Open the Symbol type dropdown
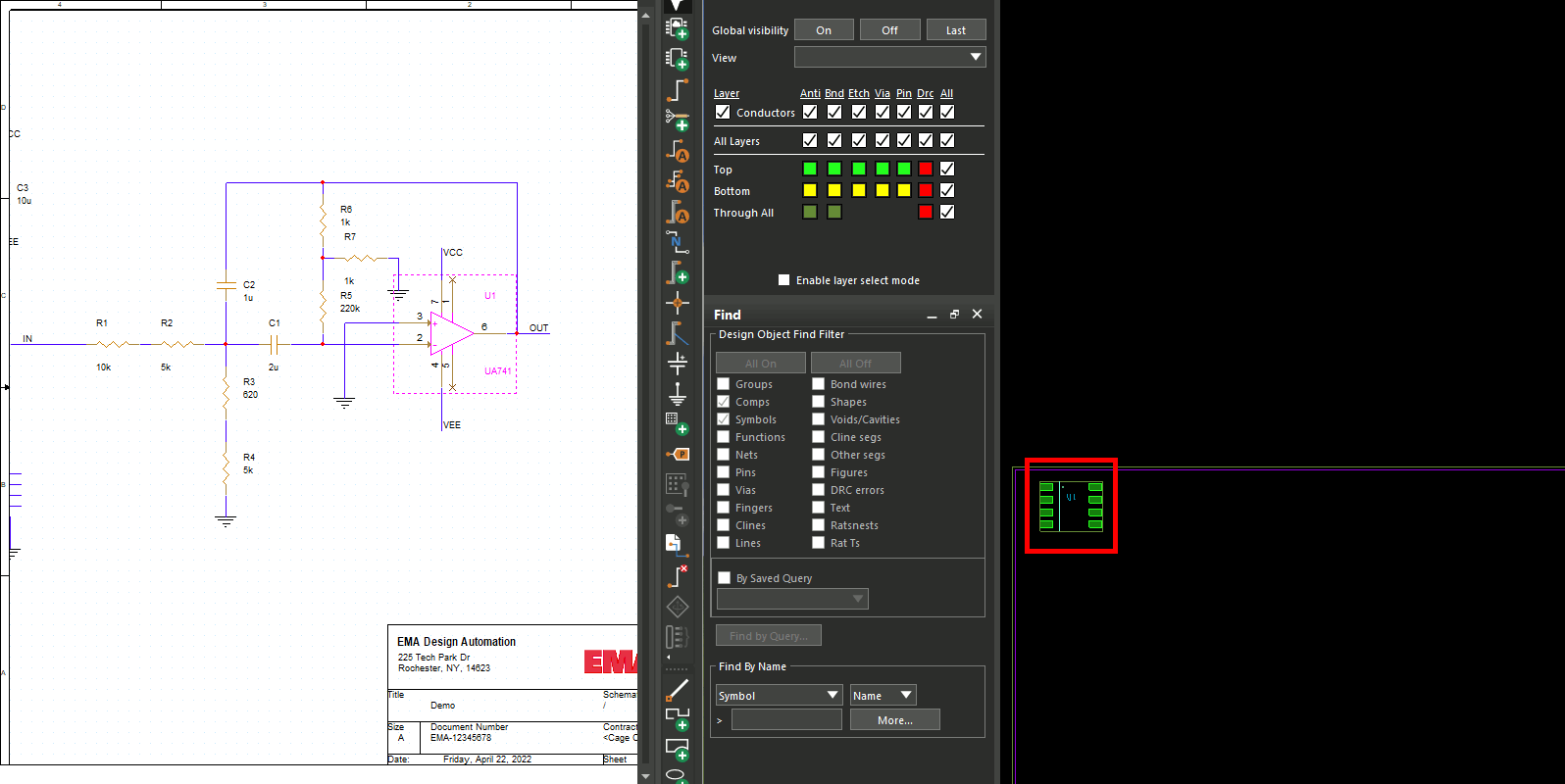Viewport: 1565px width, 784px height. click(x=780, y=695)
